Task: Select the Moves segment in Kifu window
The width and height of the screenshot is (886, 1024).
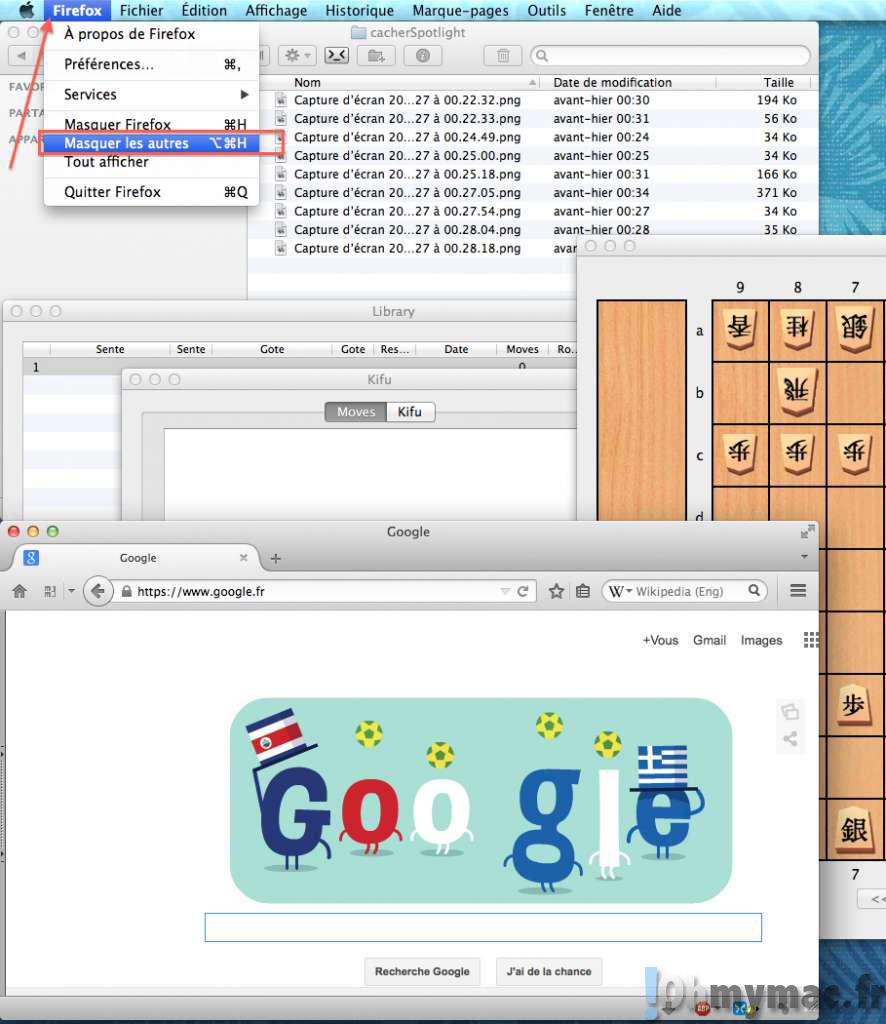Action: pos(356,412)
